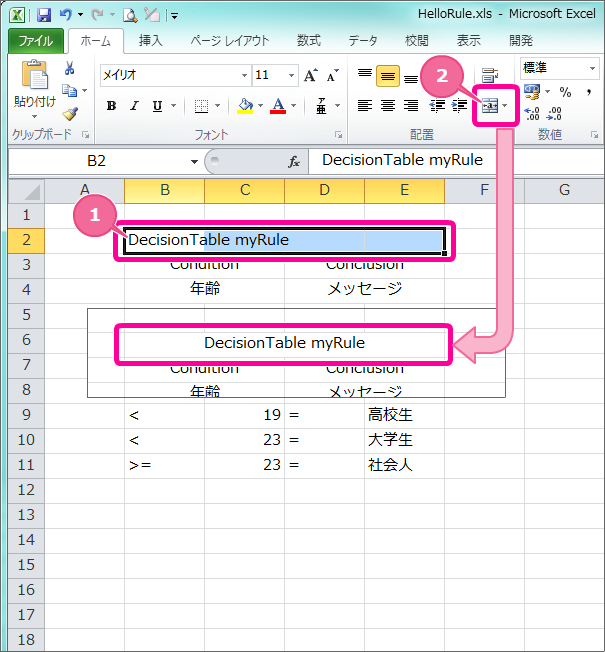This screenshot has height=652, width=605.
Task: Switch to the ページ レイアウト tab
Action: (230, 41)
